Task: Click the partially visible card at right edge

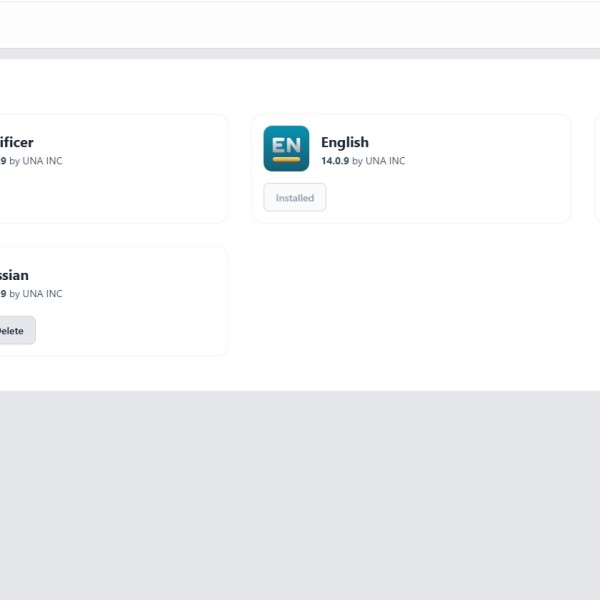Action: coord(597,168)
